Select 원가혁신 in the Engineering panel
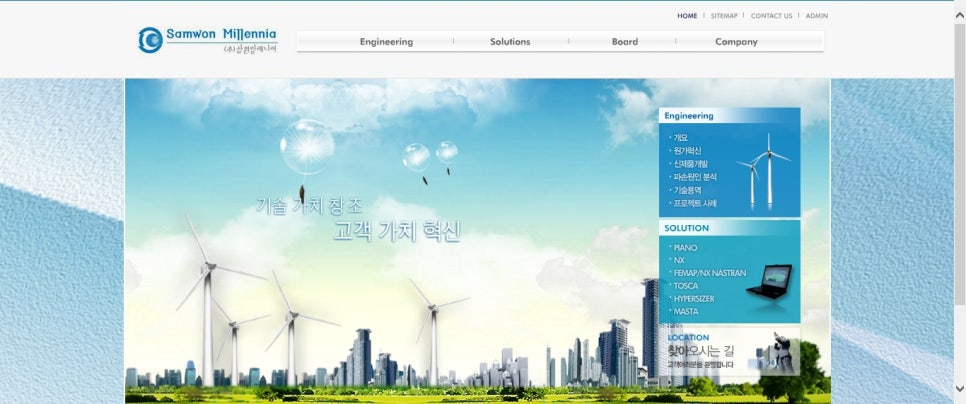The height and width of the screenshot is (404, 966). pos(686,150)
